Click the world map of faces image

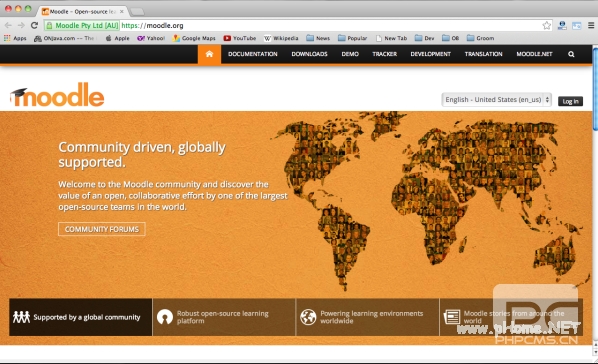429,200
